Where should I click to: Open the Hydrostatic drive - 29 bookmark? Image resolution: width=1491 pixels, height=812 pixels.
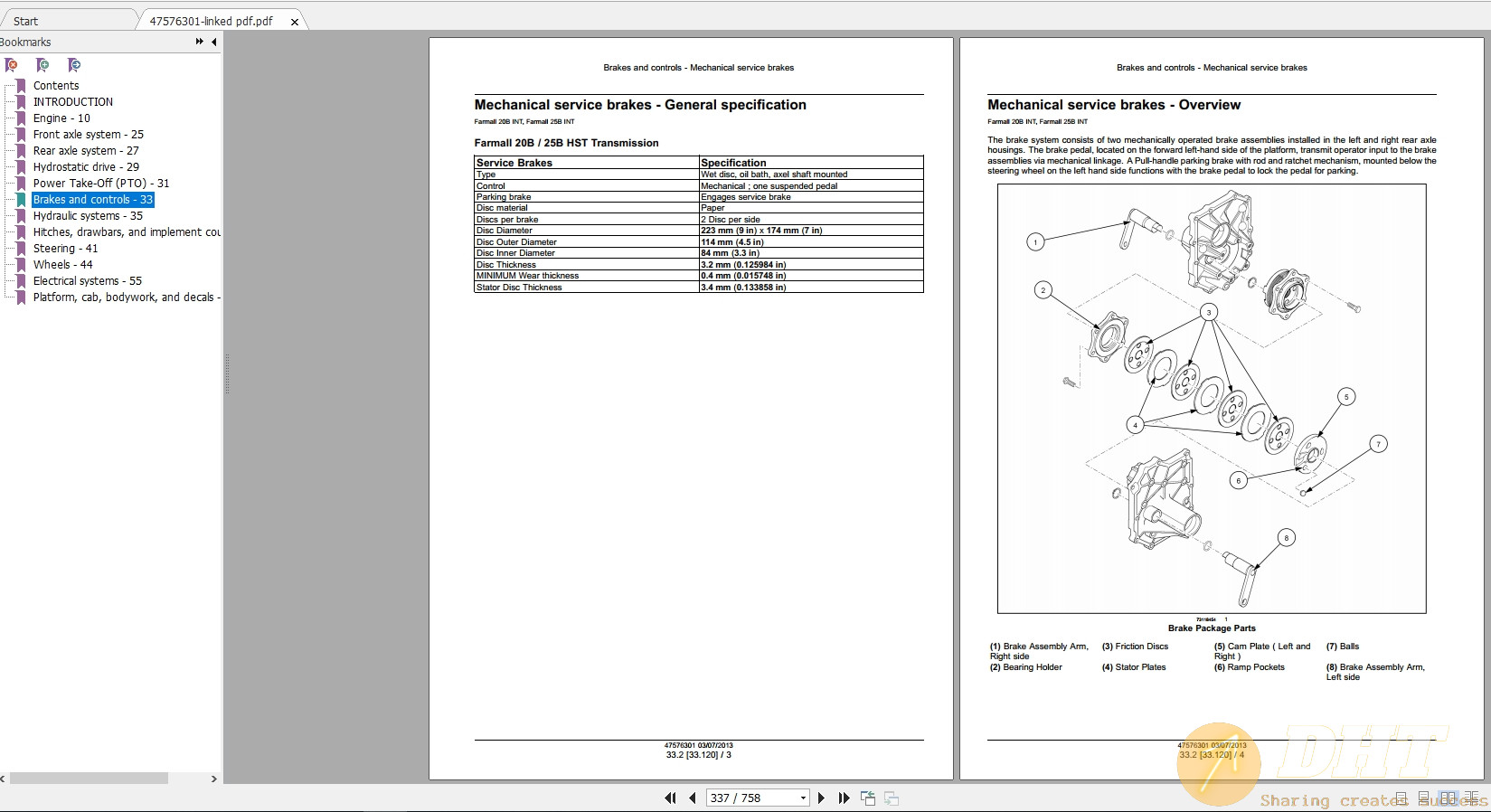click(86, 167)
